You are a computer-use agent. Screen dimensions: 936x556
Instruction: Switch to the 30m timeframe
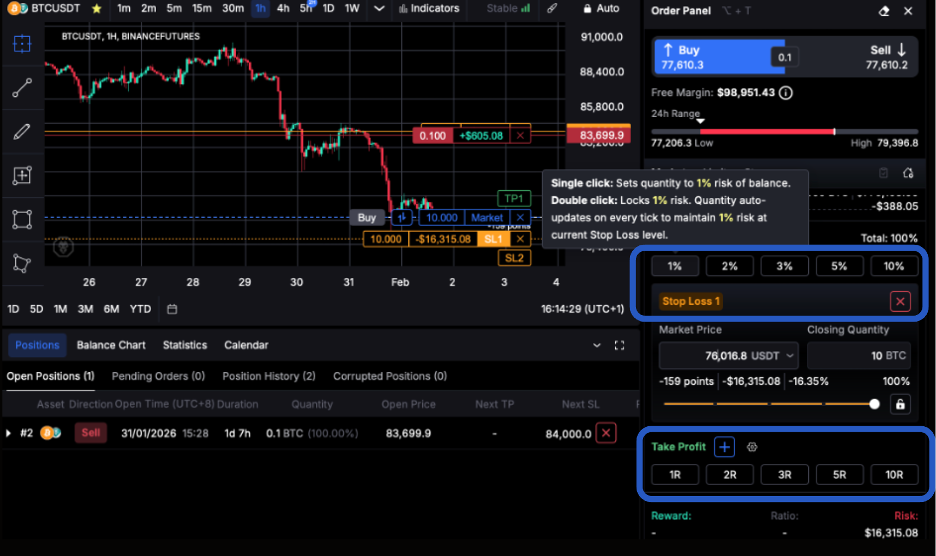(233, 8)
